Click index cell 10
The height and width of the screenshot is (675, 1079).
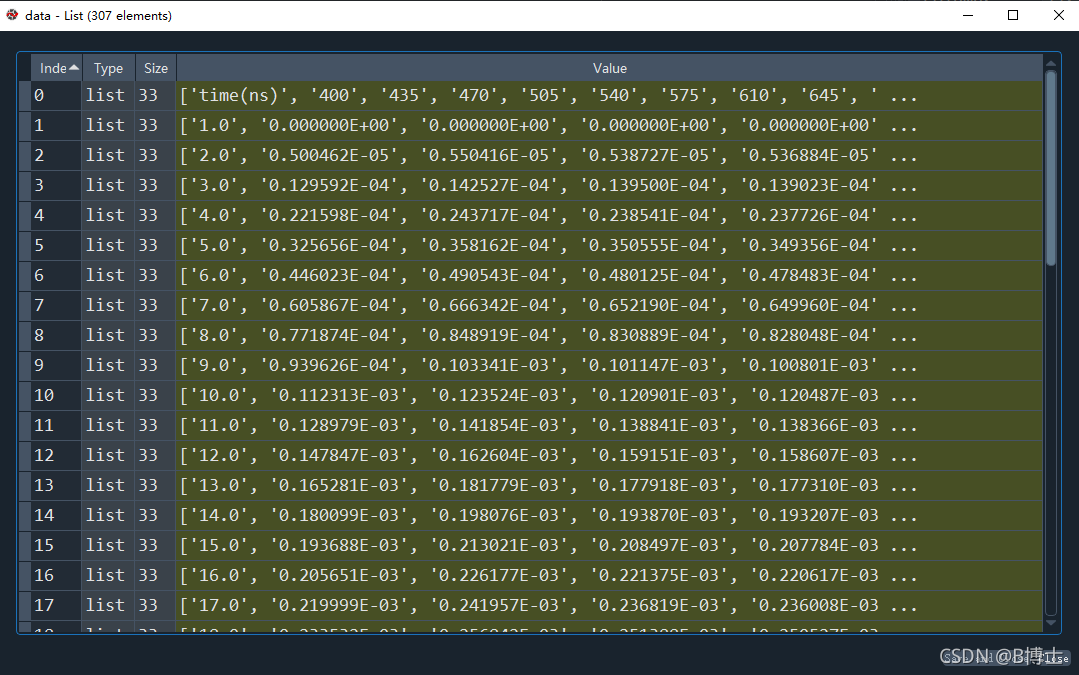[x=56, y=396]
